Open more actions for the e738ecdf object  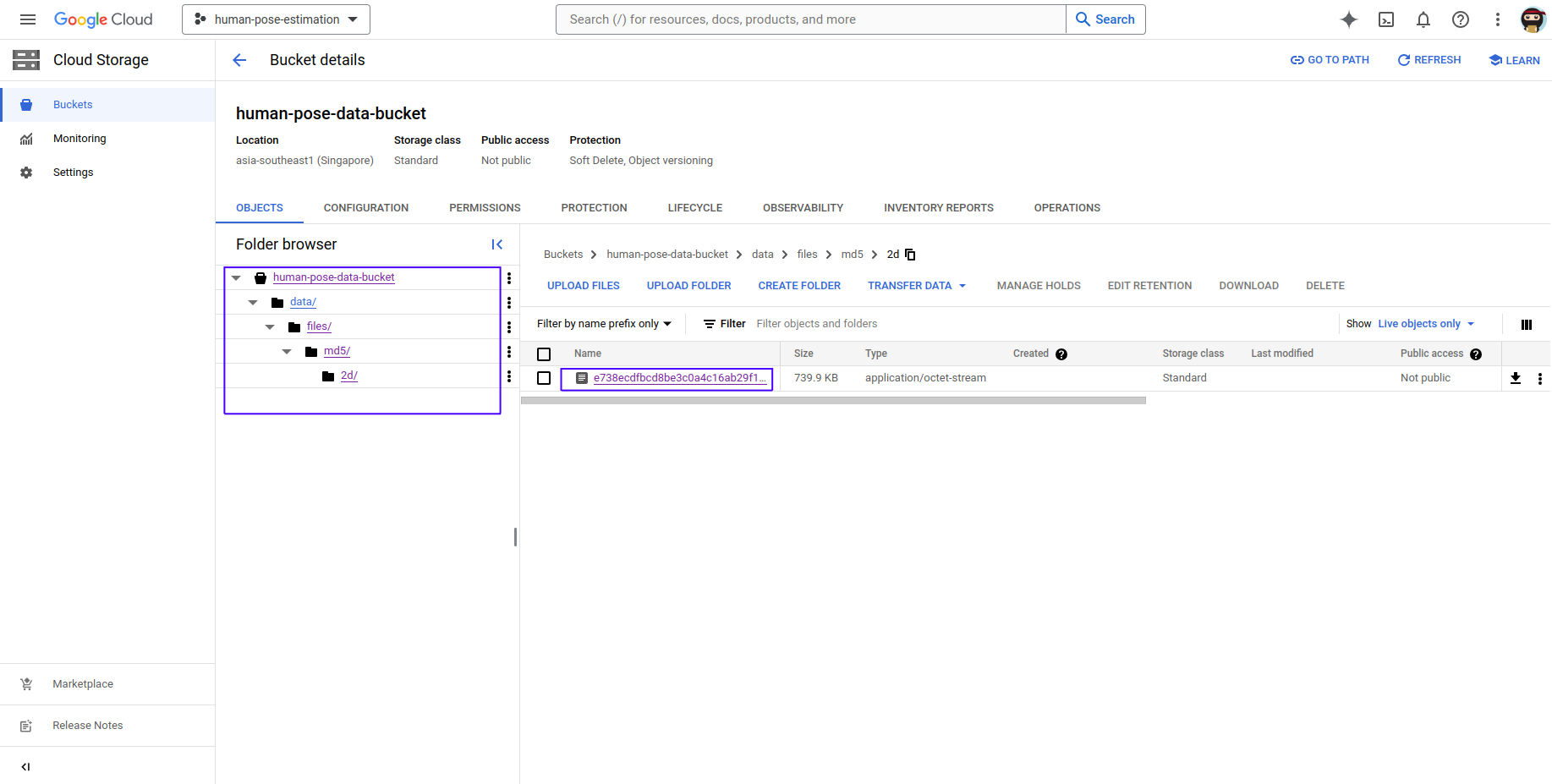tap(1540, 378)
